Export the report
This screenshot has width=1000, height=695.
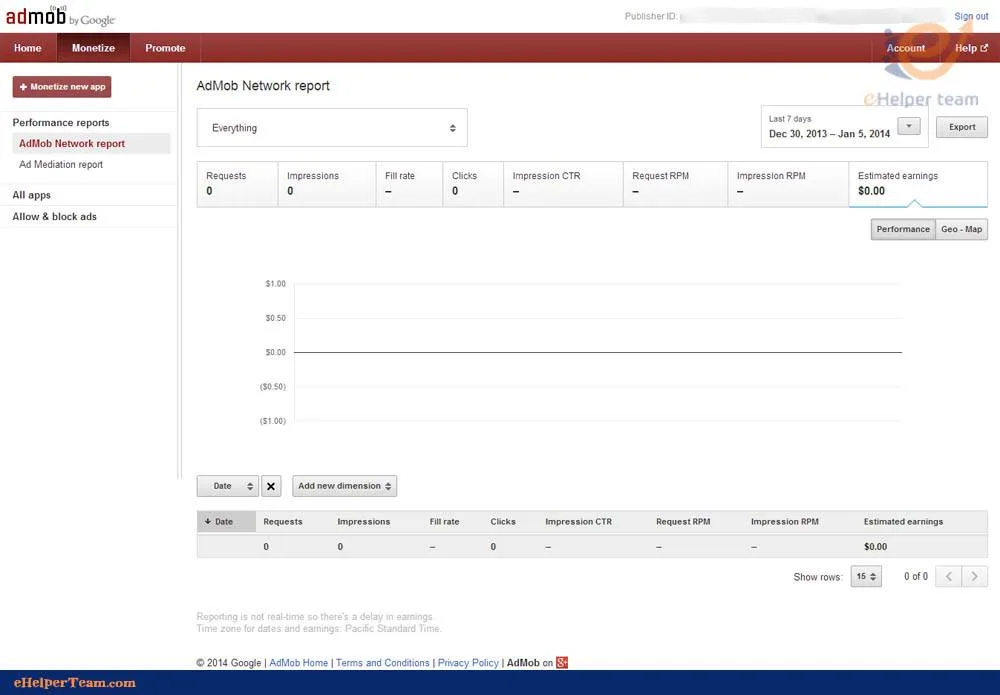tap(962, 127)
